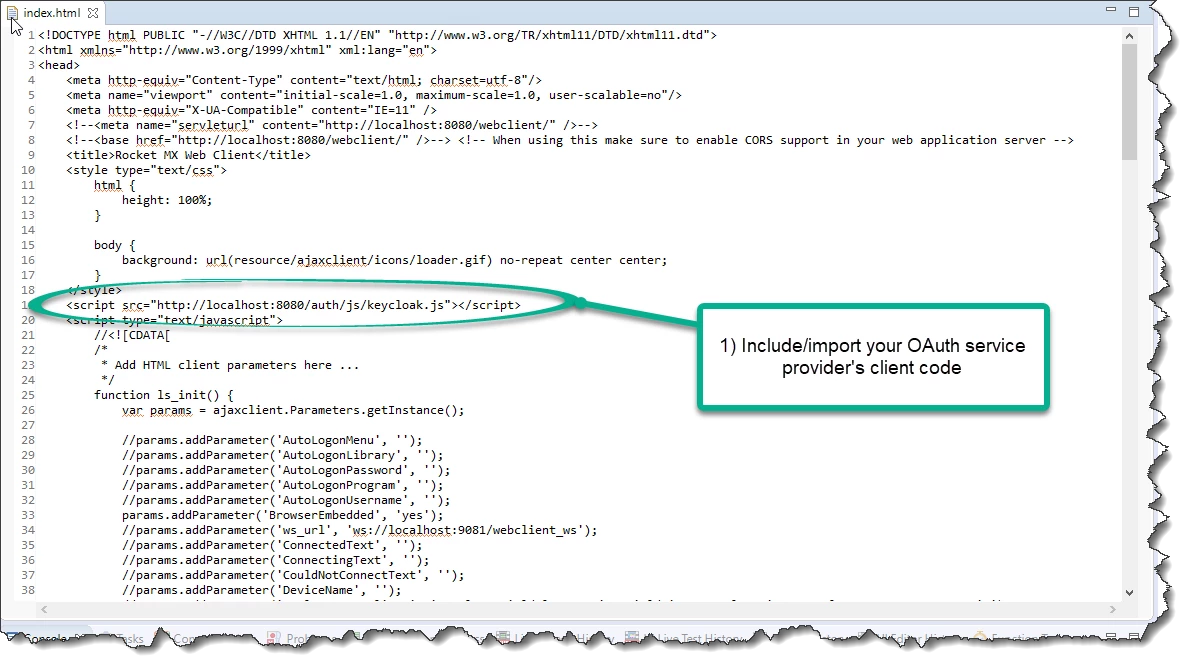Click the 'AutoLogonProgram' parameter line
This screenshot has height=672, width=1194.
[283, 485]
